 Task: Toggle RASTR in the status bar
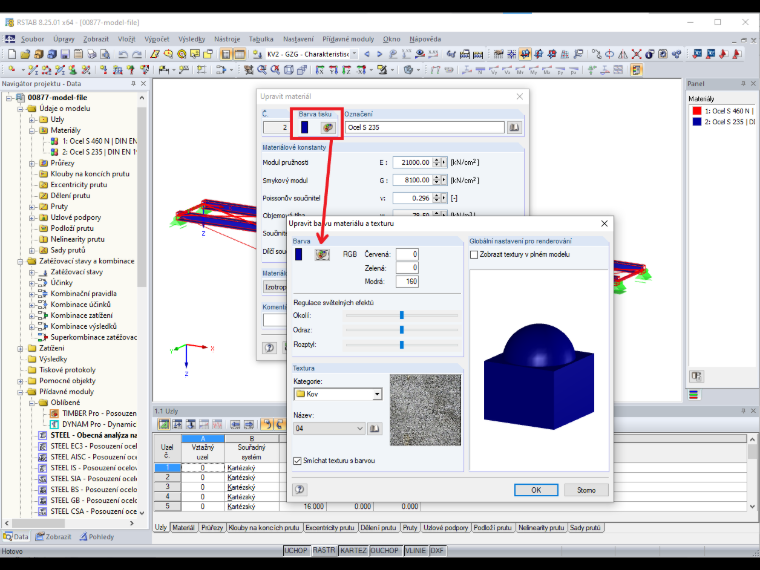[324, 551]
